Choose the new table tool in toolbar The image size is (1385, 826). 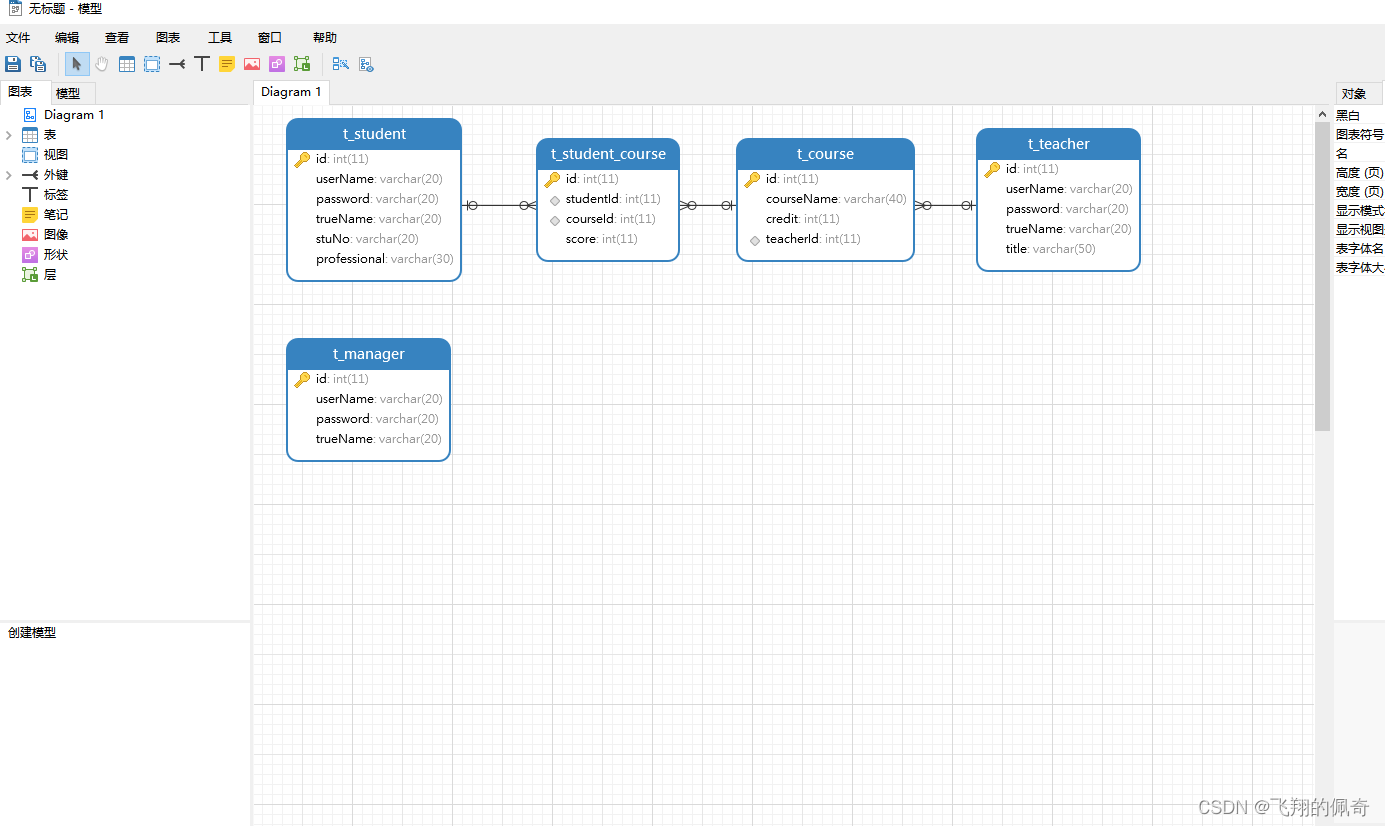(x=127, y=64)
